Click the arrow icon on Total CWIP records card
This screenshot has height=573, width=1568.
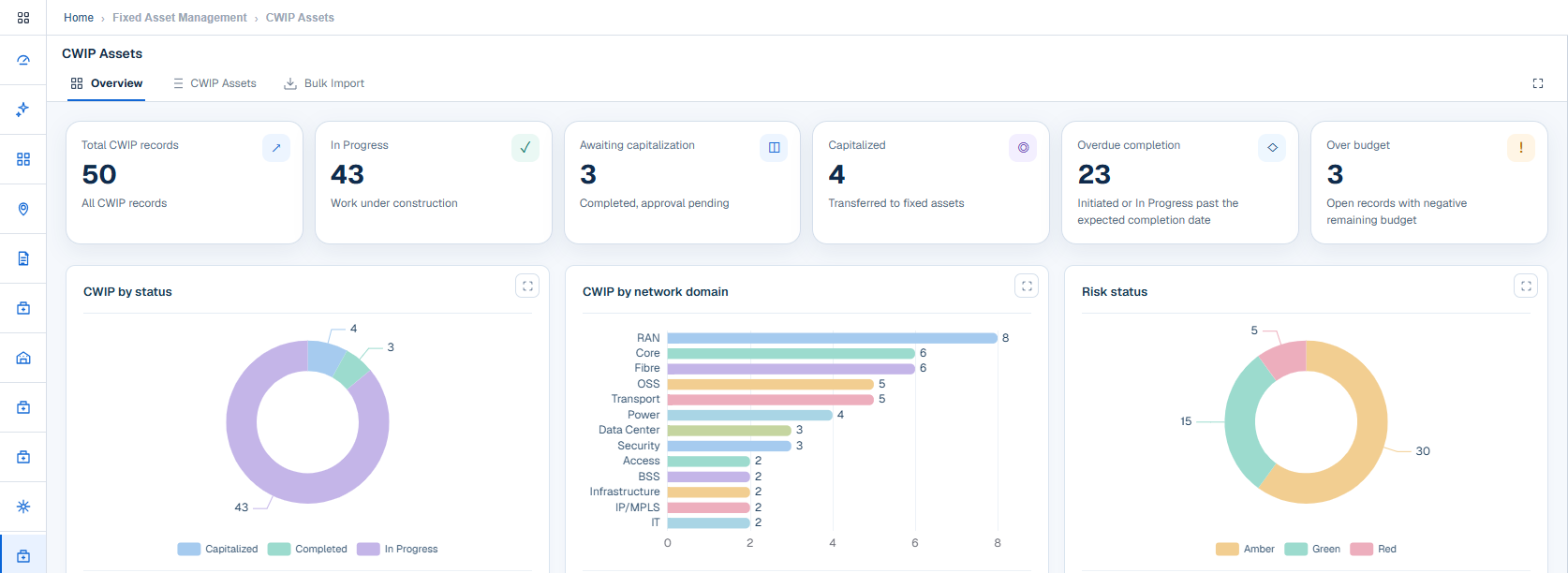pyautogui.click(x=276, y=148)
